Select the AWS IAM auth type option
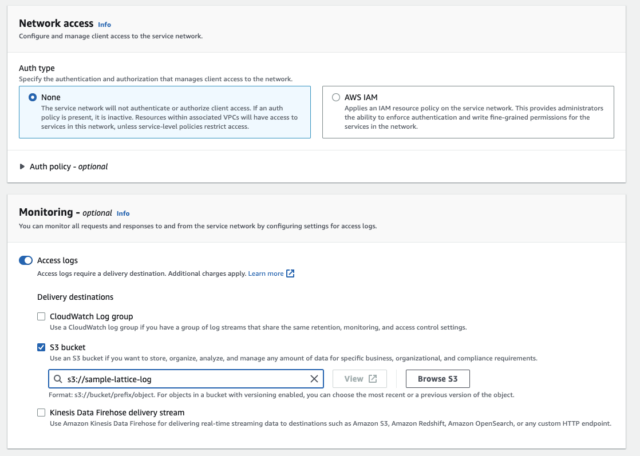640x456 pixels. point(336,97)
